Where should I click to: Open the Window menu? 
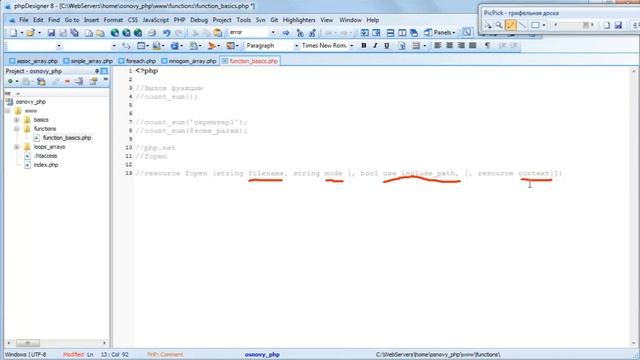[x=350, y=20]
